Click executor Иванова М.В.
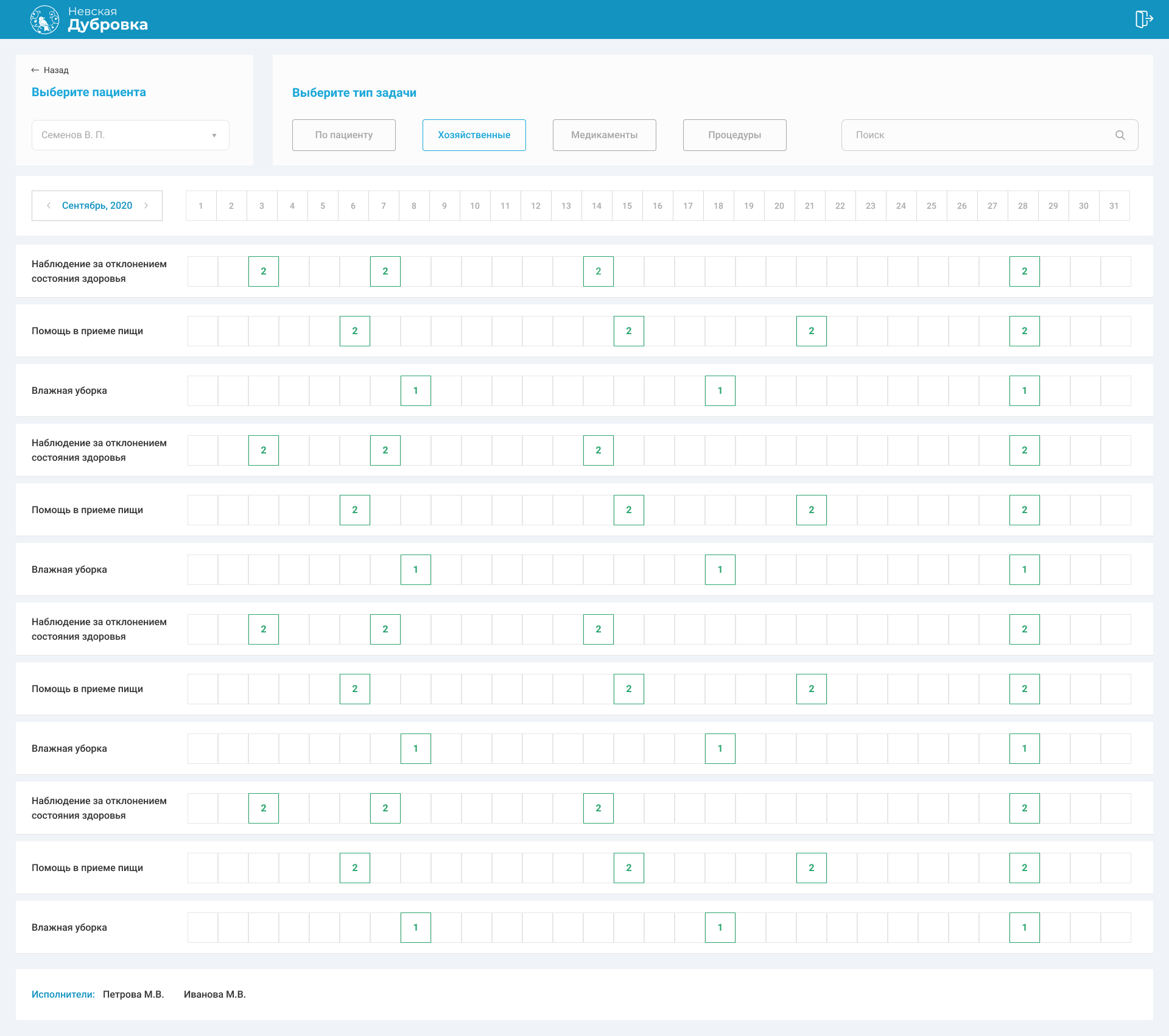1169x1036 pixels. click(x=215, y=995)
